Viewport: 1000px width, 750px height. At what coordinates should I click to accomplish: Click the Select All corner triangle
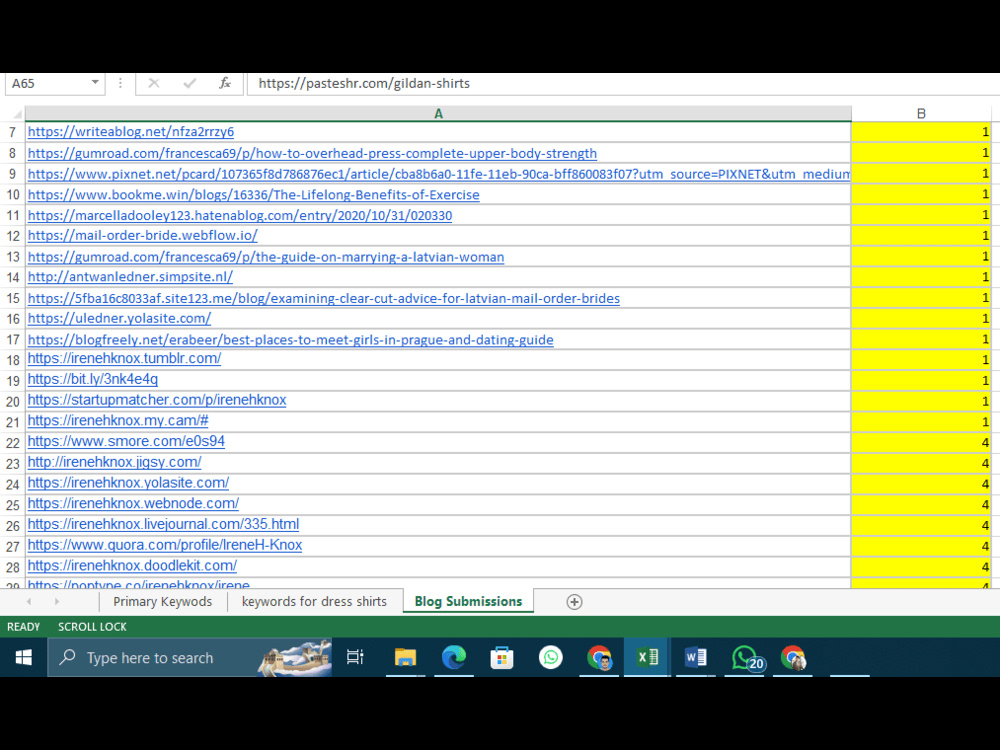17,114
